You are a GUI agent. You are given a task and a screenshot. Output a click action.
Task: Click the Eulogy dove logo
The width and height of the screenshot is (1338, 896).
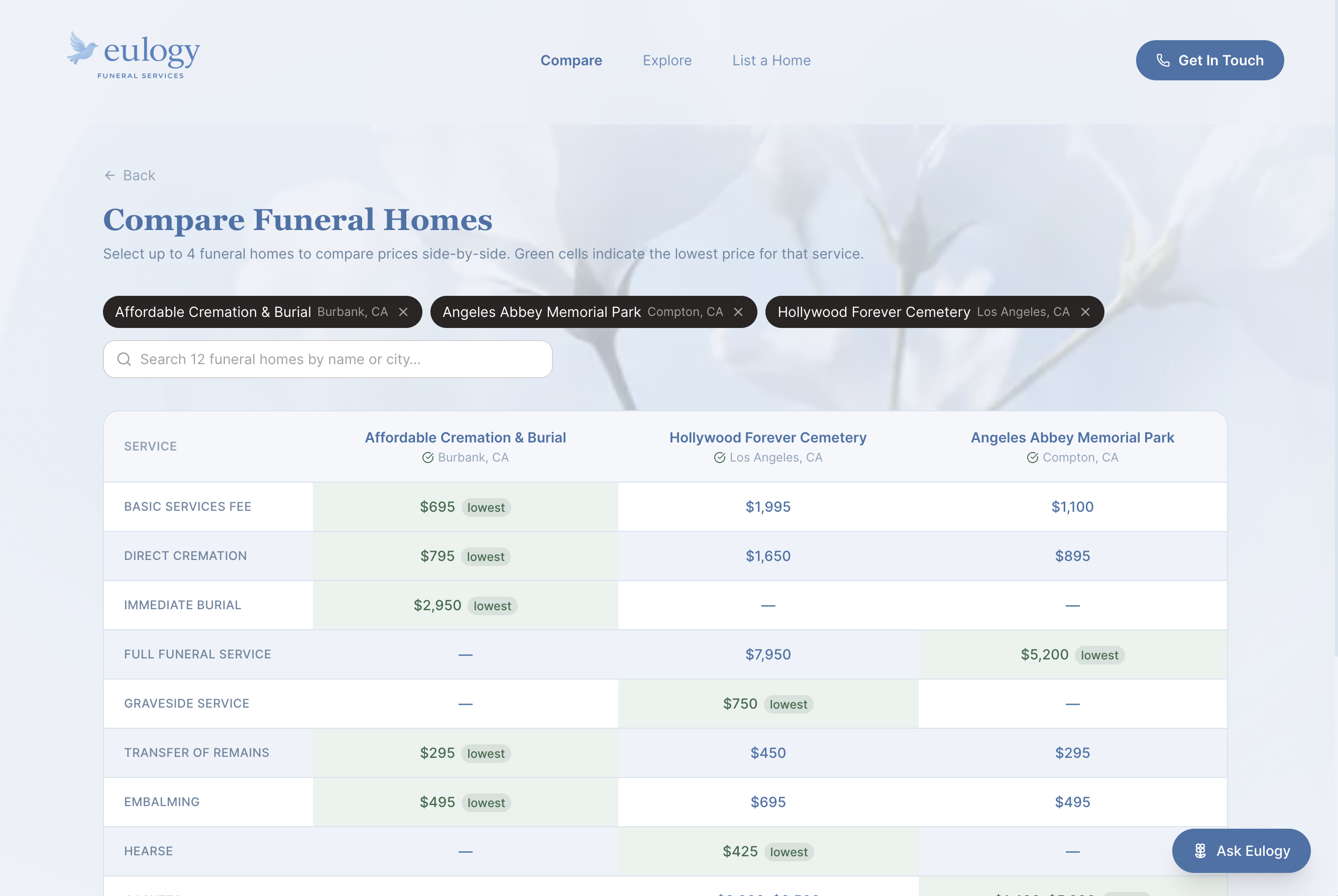tap(82, 49)
